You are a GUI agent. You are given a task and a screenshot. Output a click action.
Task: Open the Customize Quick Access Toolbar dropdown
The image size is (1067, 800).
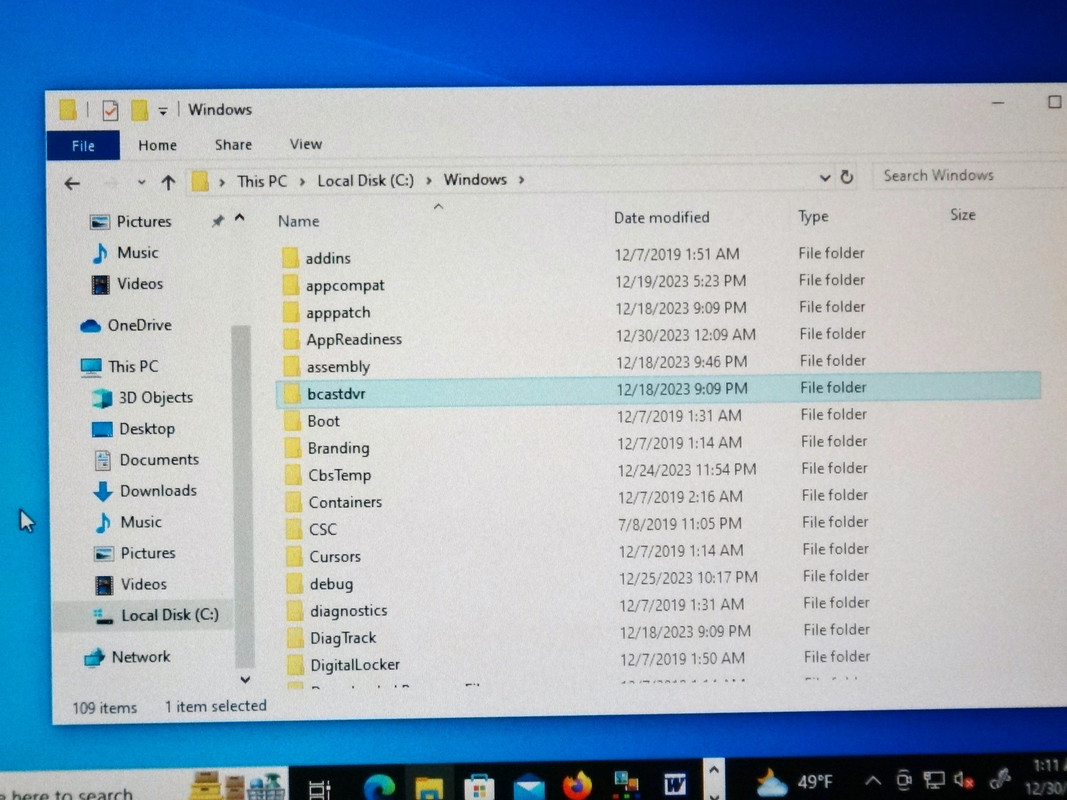click(163, 111)
